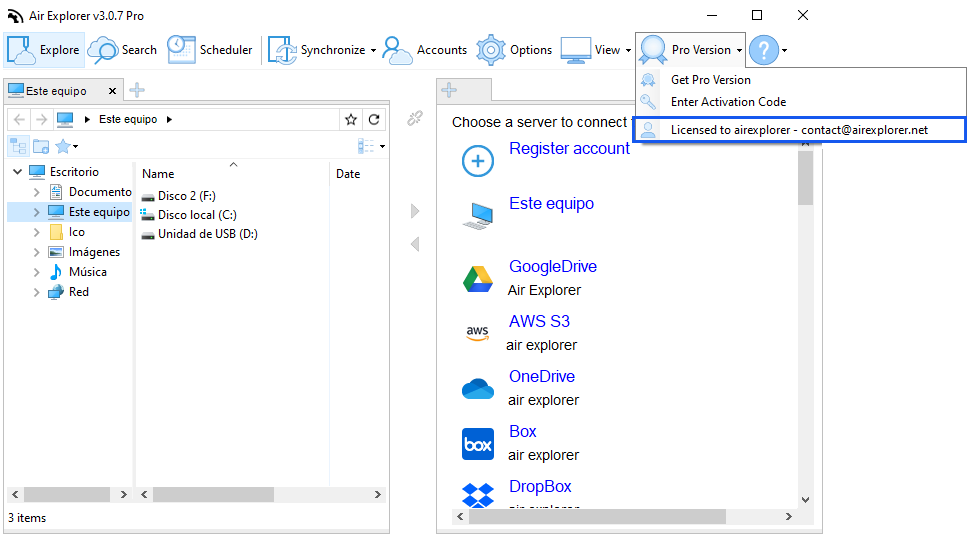Go forward in left pane navigation
This screenshot has height=537, width=975.
click(42, 119)
